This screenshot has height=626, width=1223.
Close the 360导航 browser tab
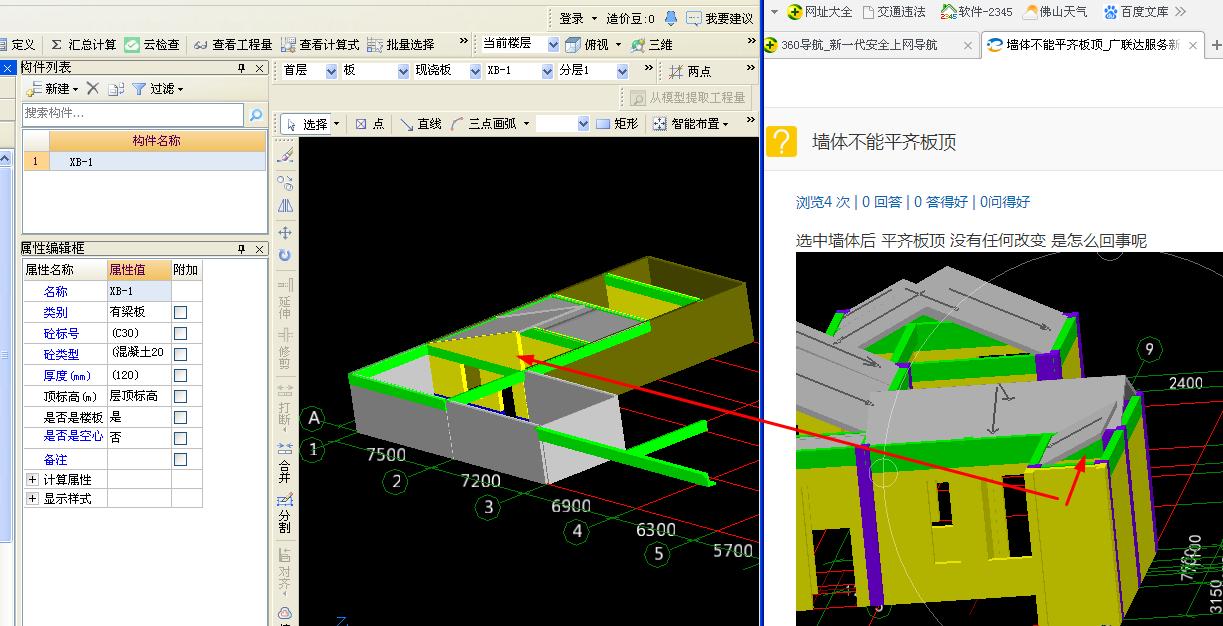[x=968, y=45]
